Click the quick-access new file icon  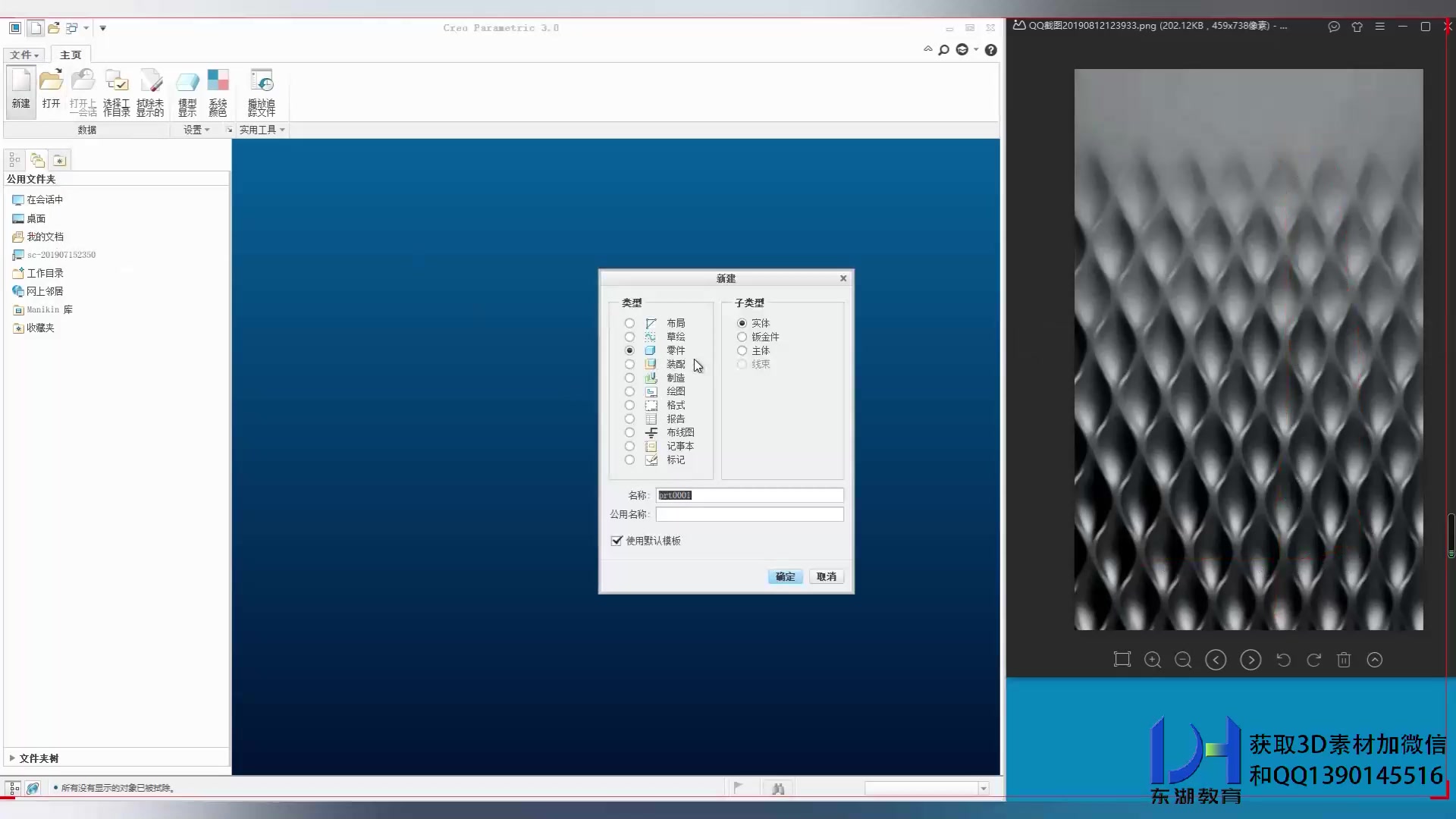35,28
